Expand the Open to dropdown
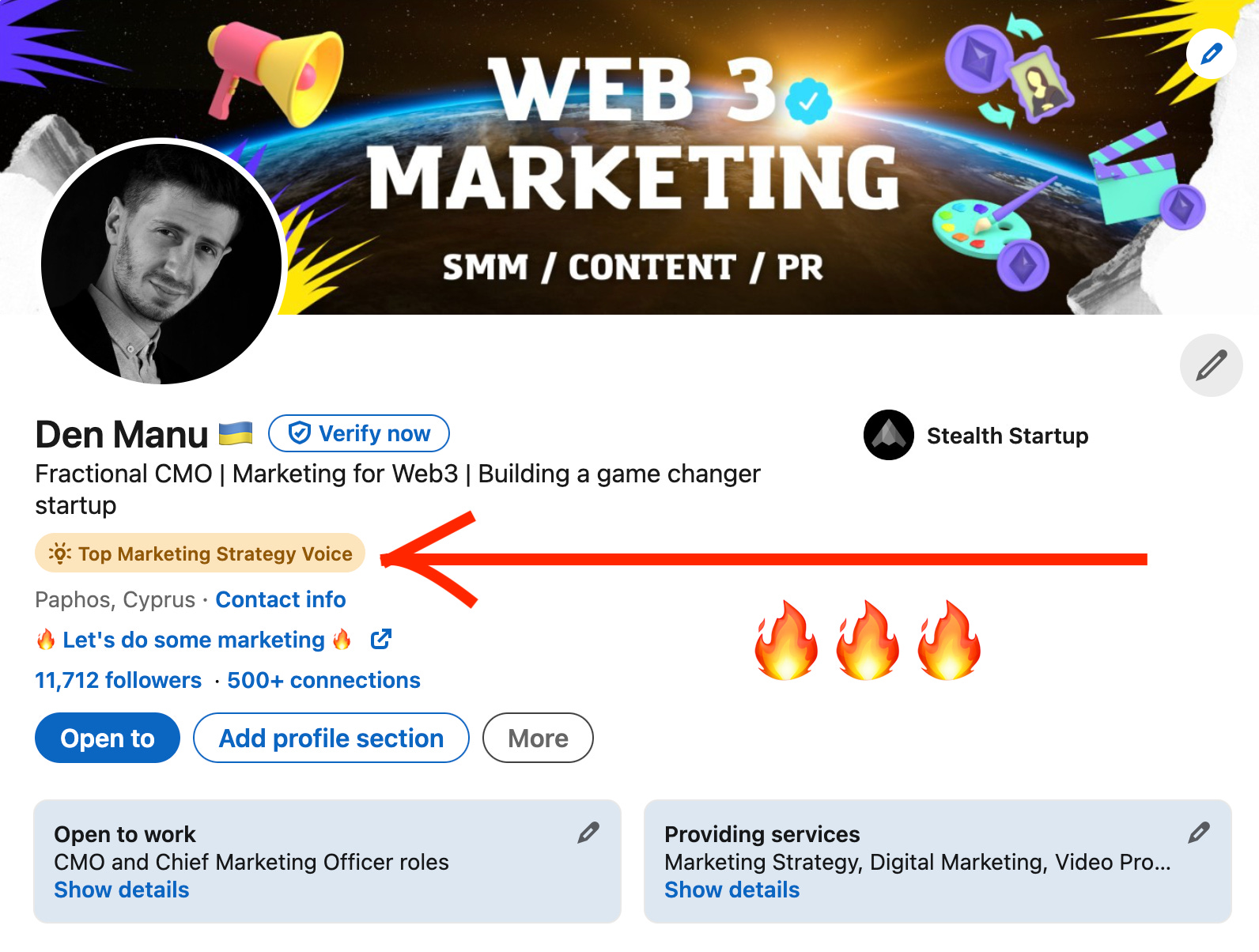This screenshot has width=1259, height=952. pyautogui.click(x=108, y=738)
